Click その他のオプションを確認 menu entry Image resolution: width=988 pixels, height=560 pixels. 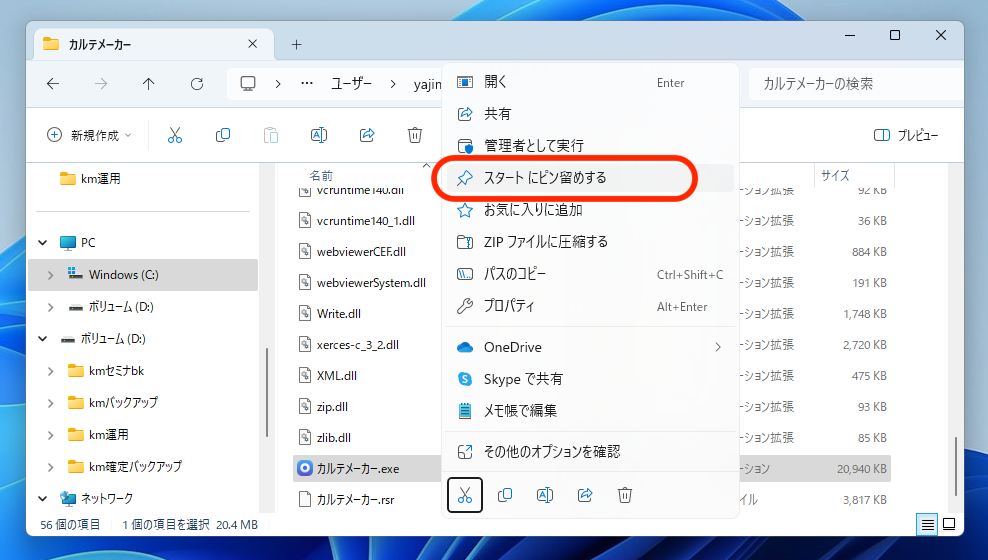point(552,451)
